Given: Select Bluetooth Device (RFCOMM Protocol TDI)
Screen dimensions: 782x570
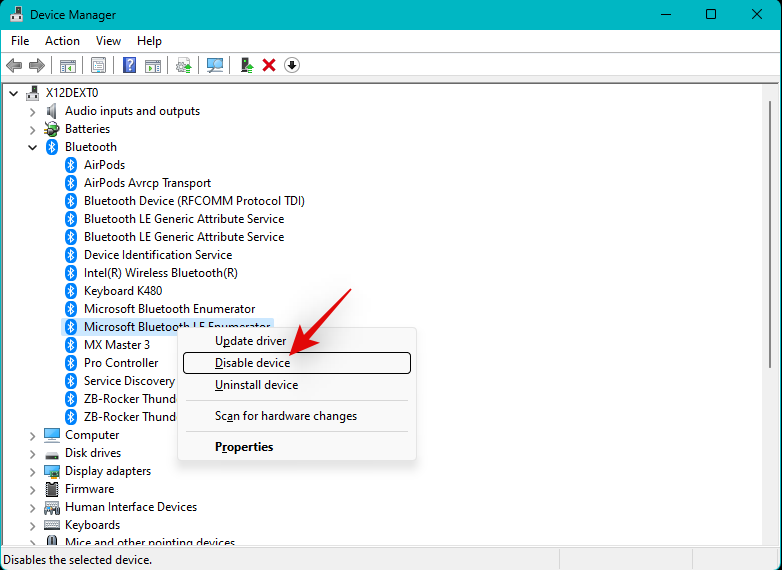Looking at the screenshot, I should (194, 200).
